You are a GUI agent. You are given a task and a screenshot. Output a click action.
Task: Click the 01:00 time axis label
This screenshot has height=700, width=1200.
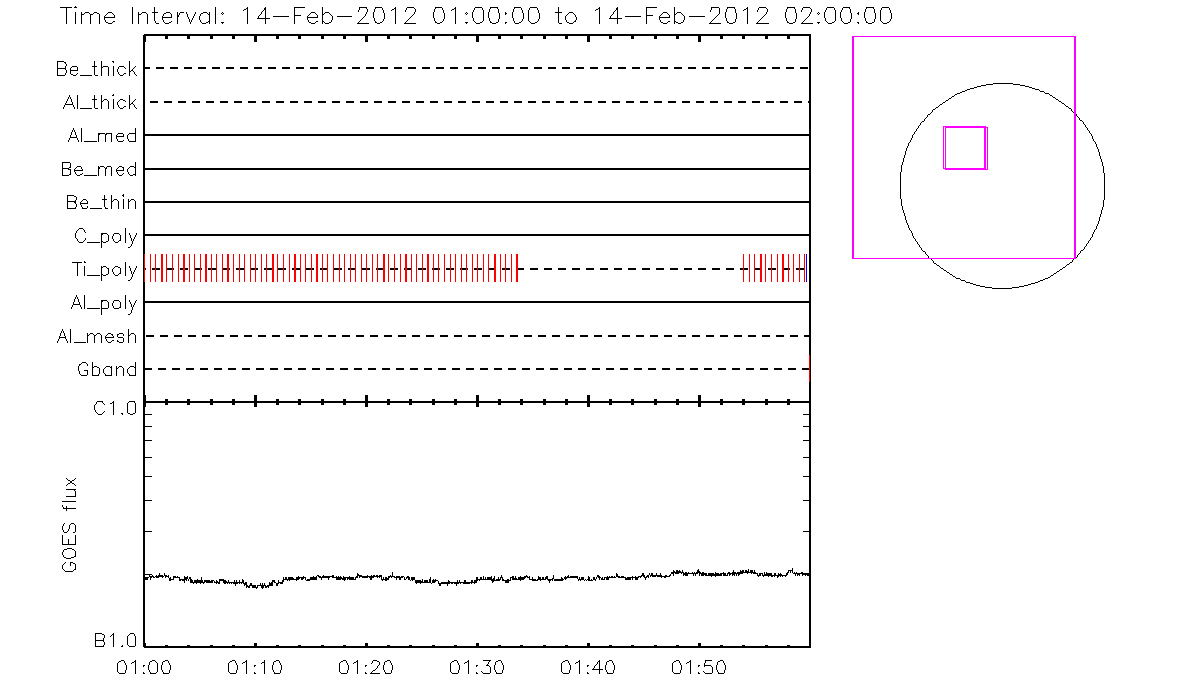pos(146,666)
